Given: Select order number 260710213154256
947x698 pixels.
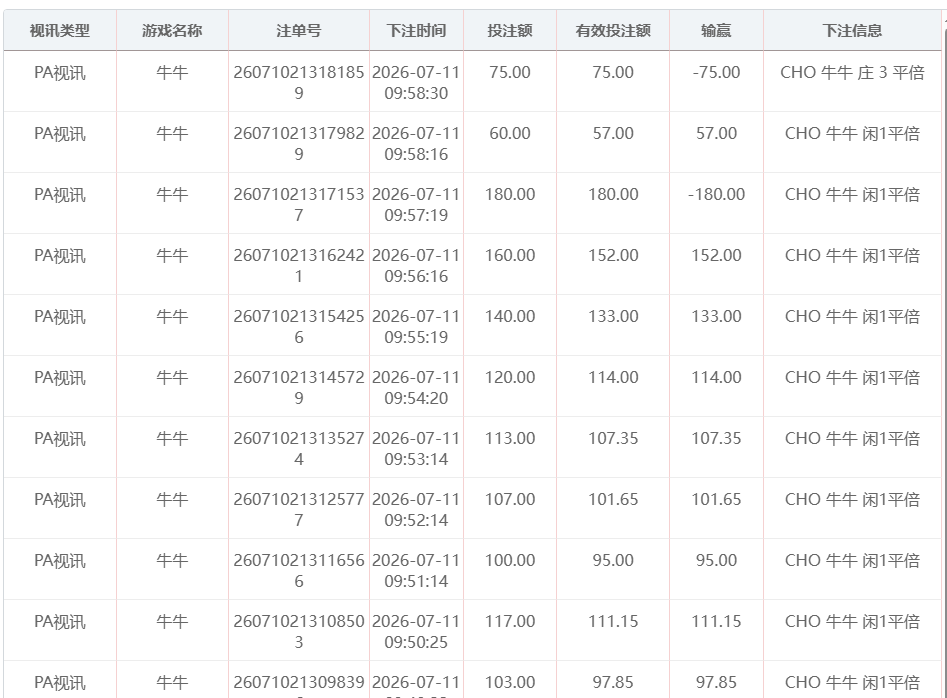Looking at the screenshot, I should tap(298, 327).
